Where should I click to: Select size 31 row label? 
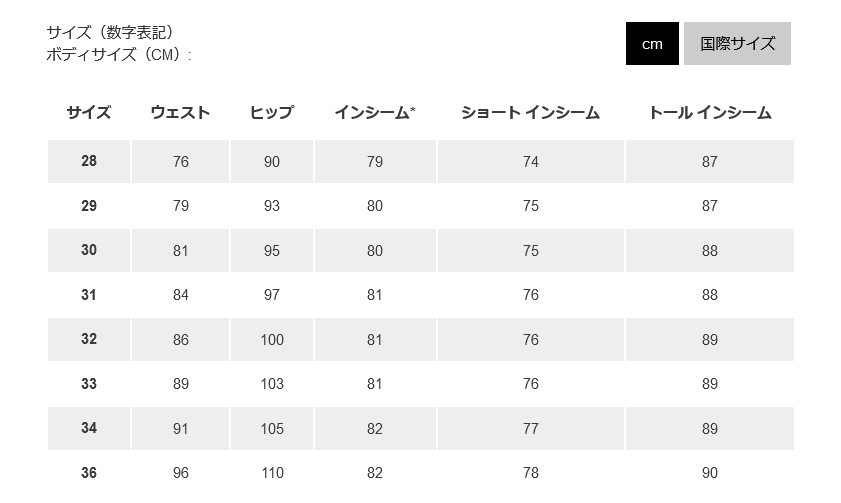click(x=89, y=294)
